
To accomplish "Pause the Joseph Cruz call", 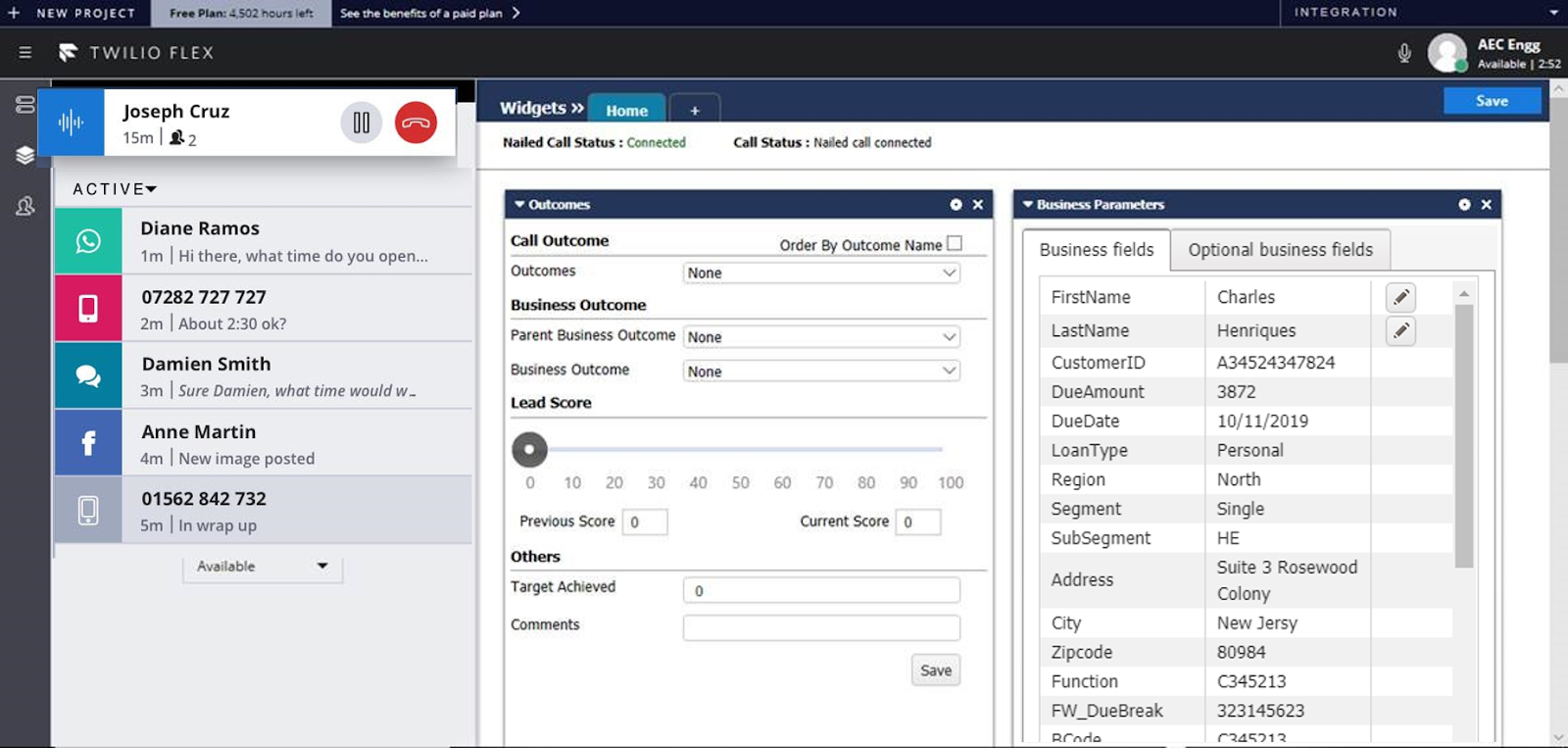I will coord(362,123).
